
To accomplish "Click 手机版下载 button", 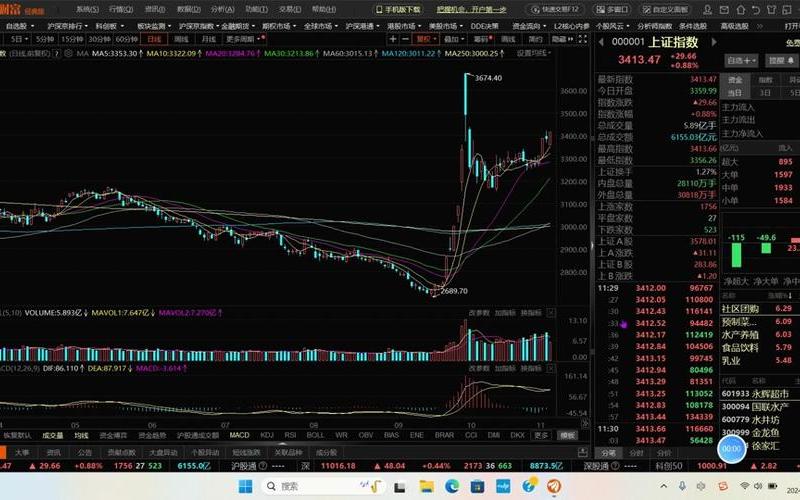I will coord(398,10).
